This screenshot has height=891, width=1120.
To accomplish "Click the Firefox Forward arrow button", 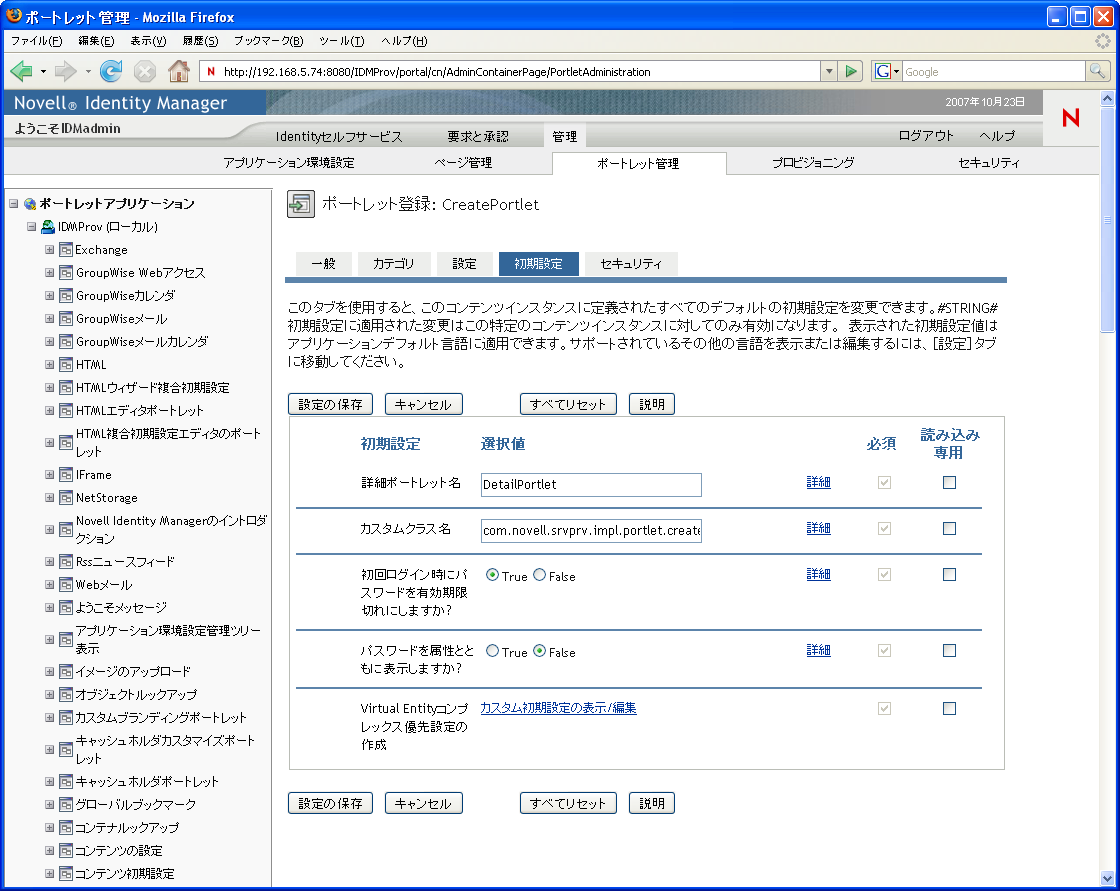I will tap(65, 71).
